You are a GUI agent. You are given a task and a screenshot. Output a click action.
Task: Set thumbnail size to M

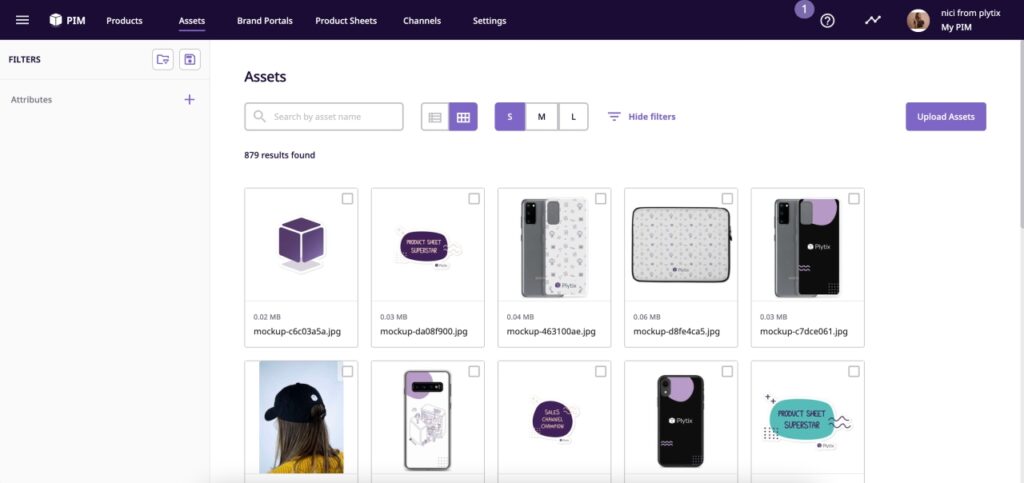coord(541,117)
